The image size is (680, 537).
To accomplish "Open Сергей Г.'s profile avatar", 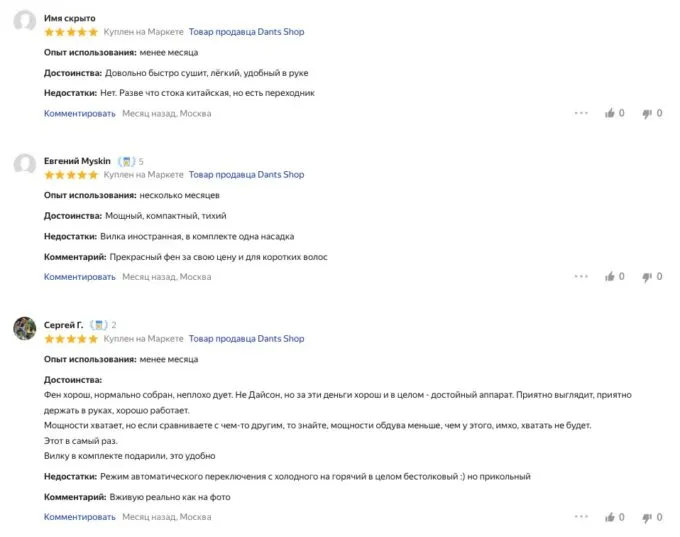I will 25,329.
